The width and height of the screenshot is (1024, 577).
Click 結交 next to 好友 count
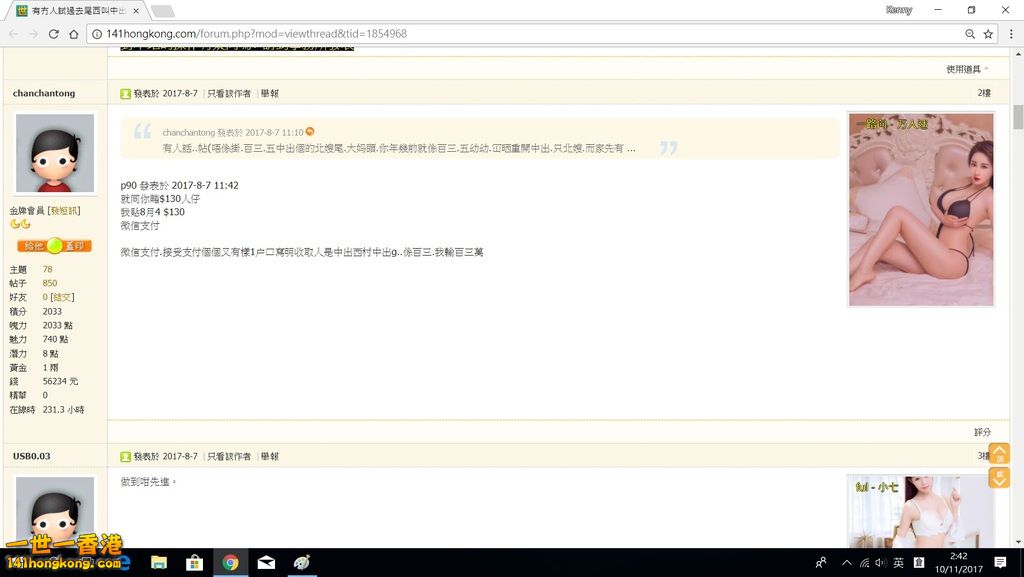[x=64, y=296]
